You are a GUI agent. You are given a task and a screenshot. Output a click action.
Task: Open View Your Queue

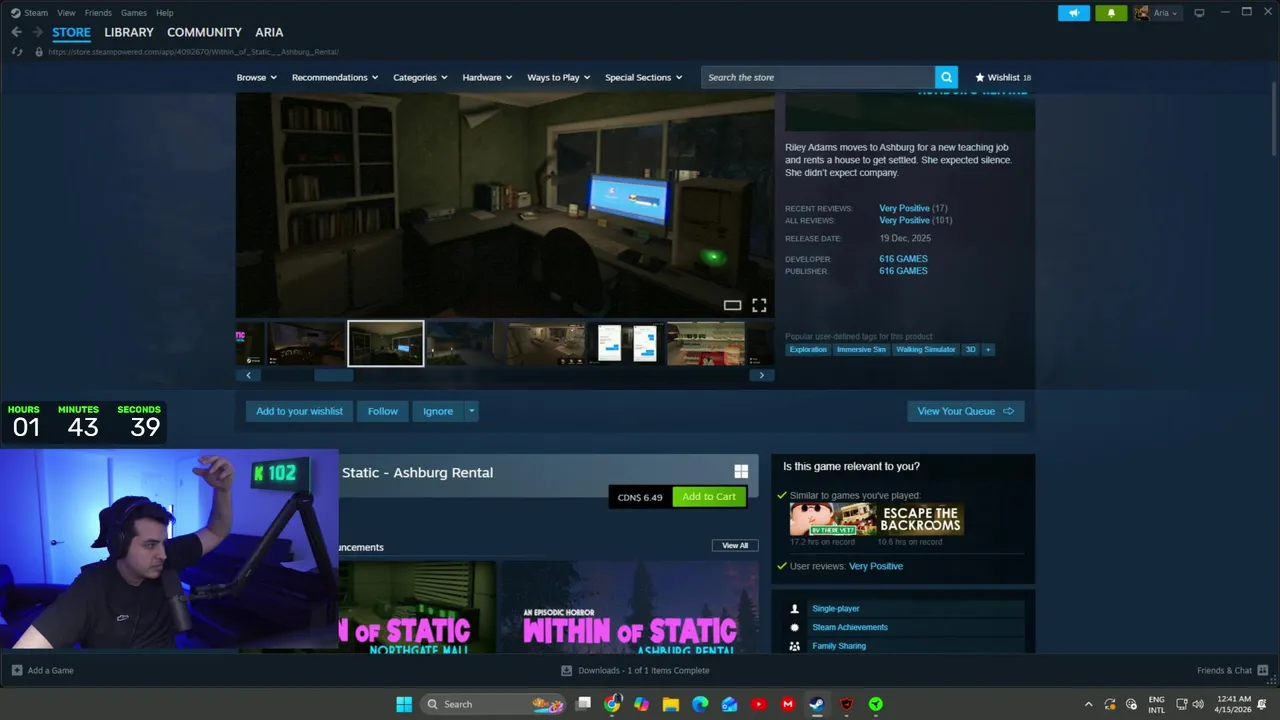965,411
